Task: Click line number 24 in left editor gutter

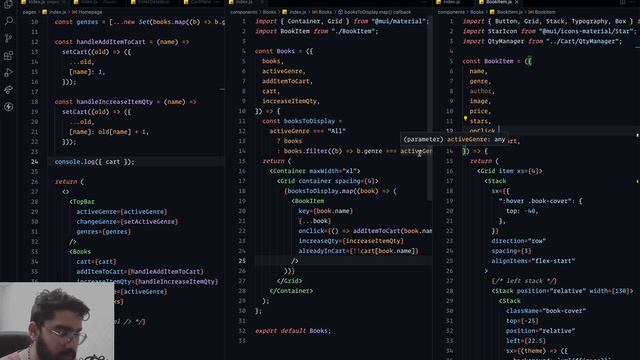Action: [x=34, y=162]
